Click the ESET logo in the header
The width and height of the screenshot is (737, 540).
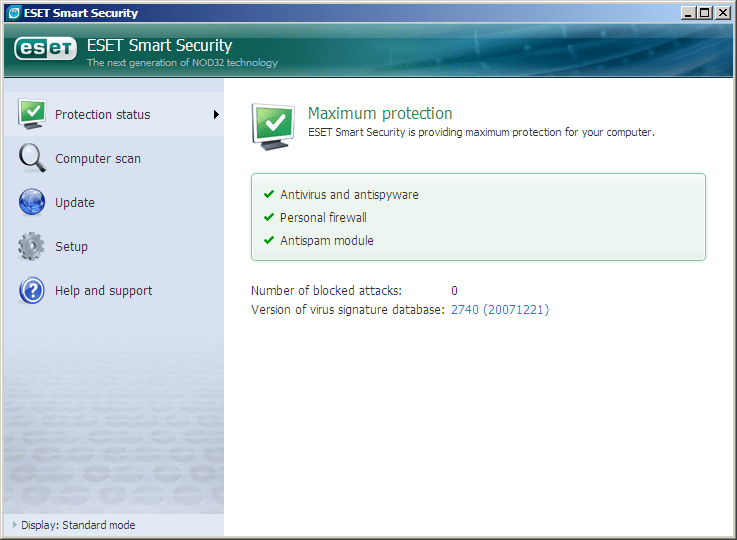tap(46, 49)
